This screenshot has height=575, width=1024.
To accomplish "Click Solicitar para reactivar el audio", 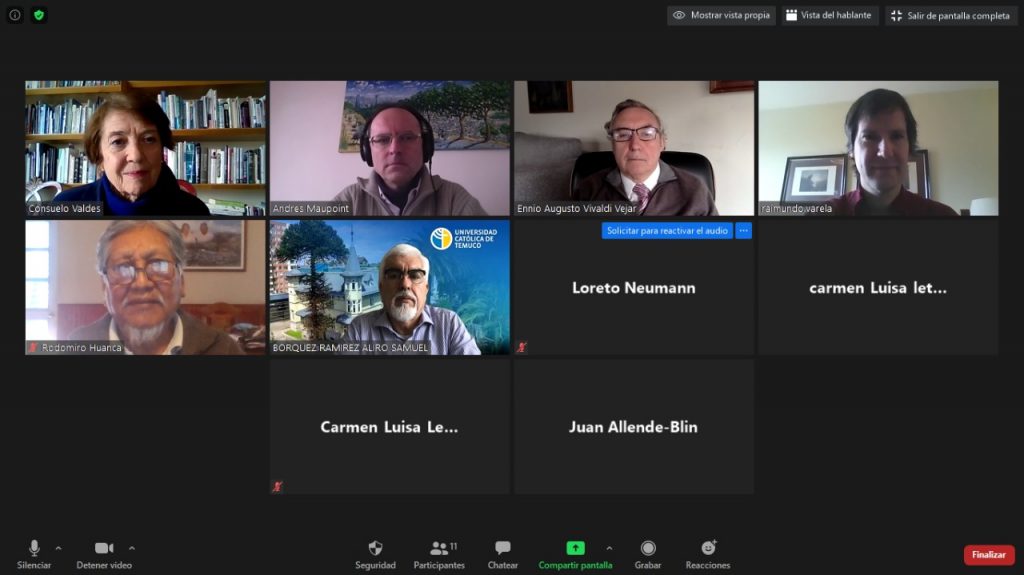I will point(667,231).
